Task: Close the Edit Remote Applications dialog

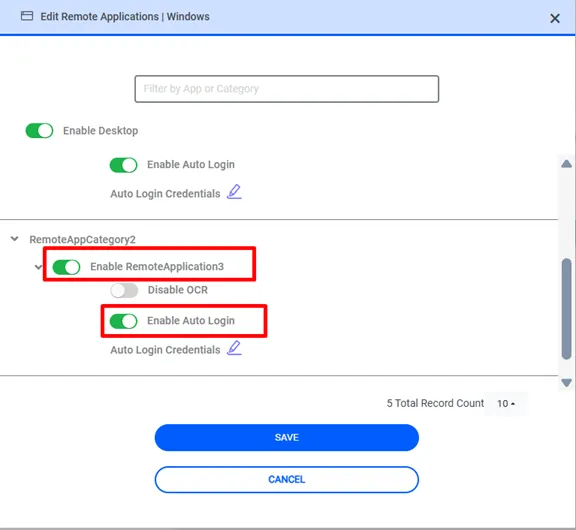Action: 554,18
